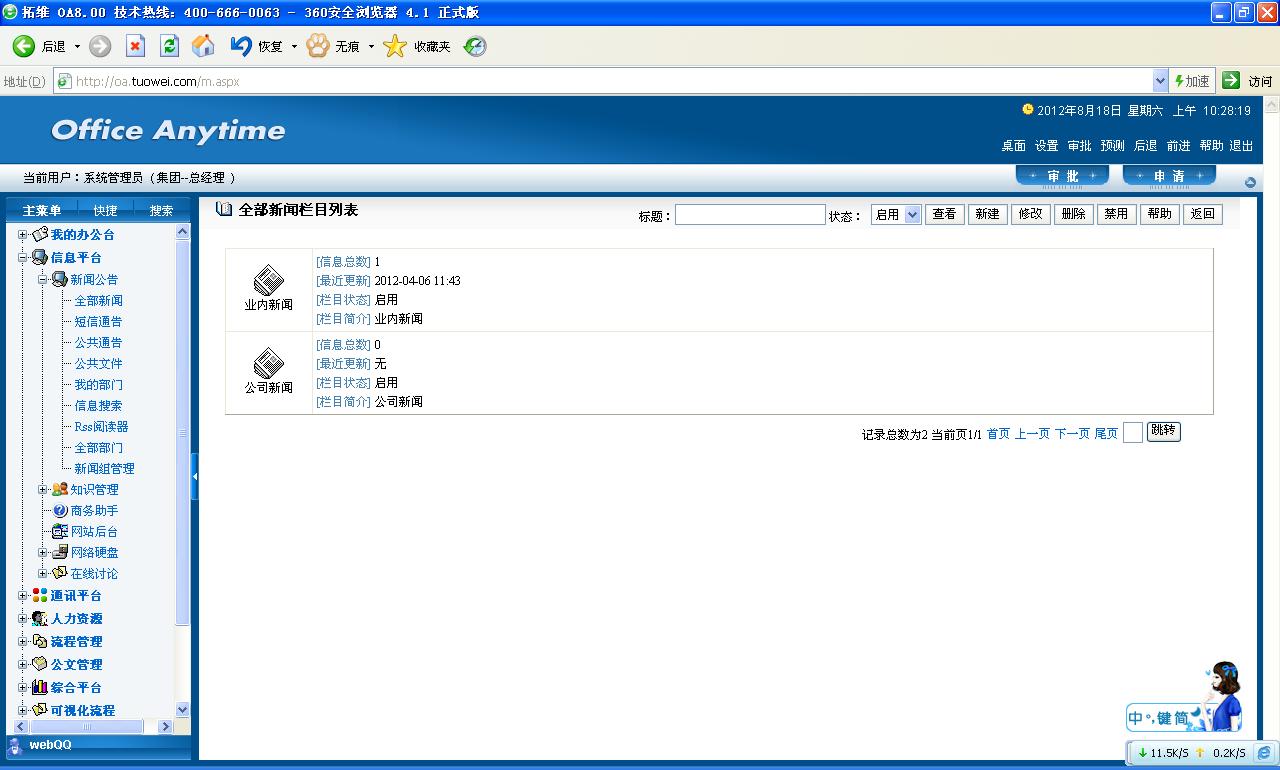The width and height of the screenshot is (1280, 770).
Task: Open the 业内新闻 newspaper icon
Action: click(x=268, y=280)
